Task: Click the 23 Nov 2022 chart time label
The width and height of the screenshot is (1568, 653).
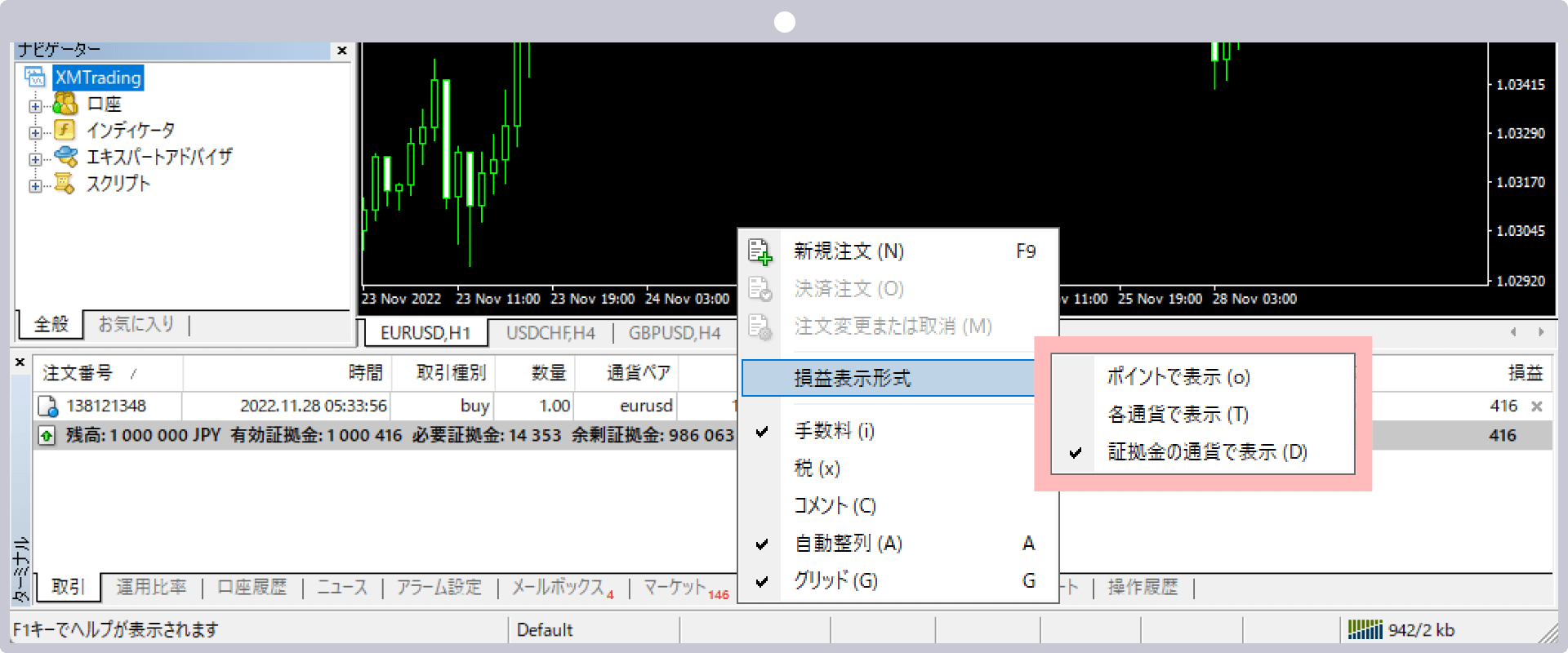Action: click(x=401, y=299)
